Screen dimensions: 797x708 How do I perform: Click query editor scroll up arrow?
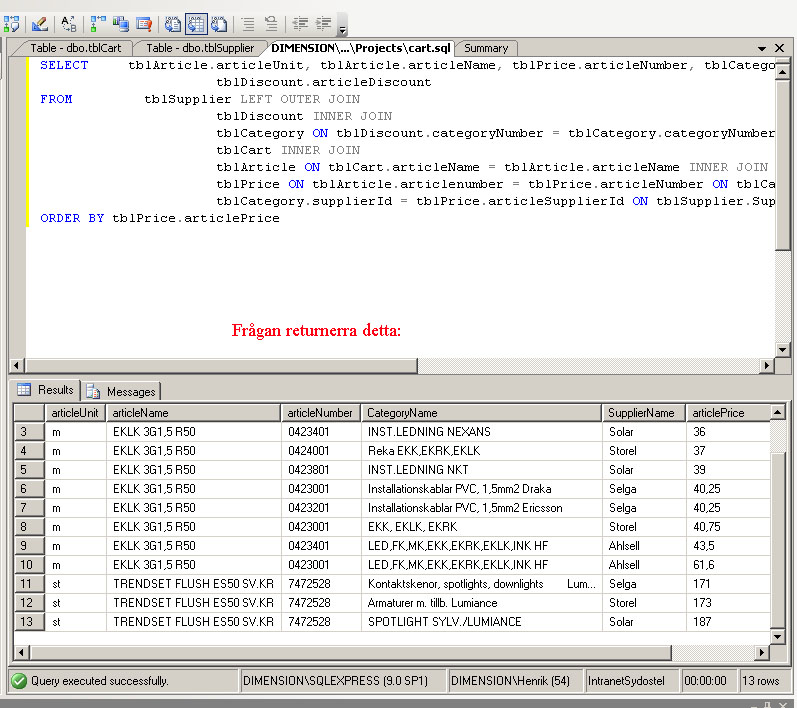pyautogui.click(x=782, y=72)
